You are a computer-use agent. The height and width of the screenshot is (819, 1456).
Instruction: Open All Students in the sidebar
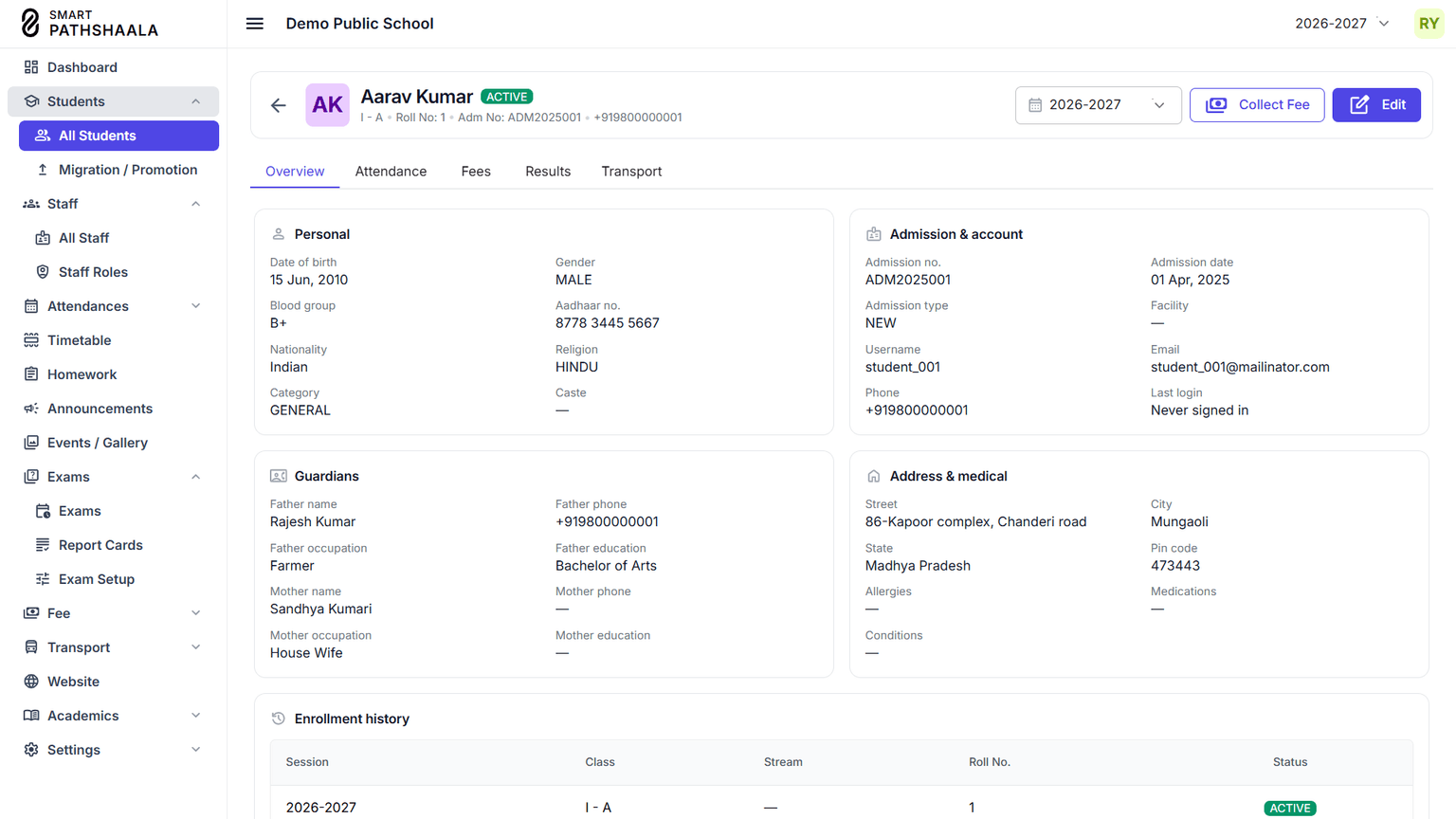(118, 136)
